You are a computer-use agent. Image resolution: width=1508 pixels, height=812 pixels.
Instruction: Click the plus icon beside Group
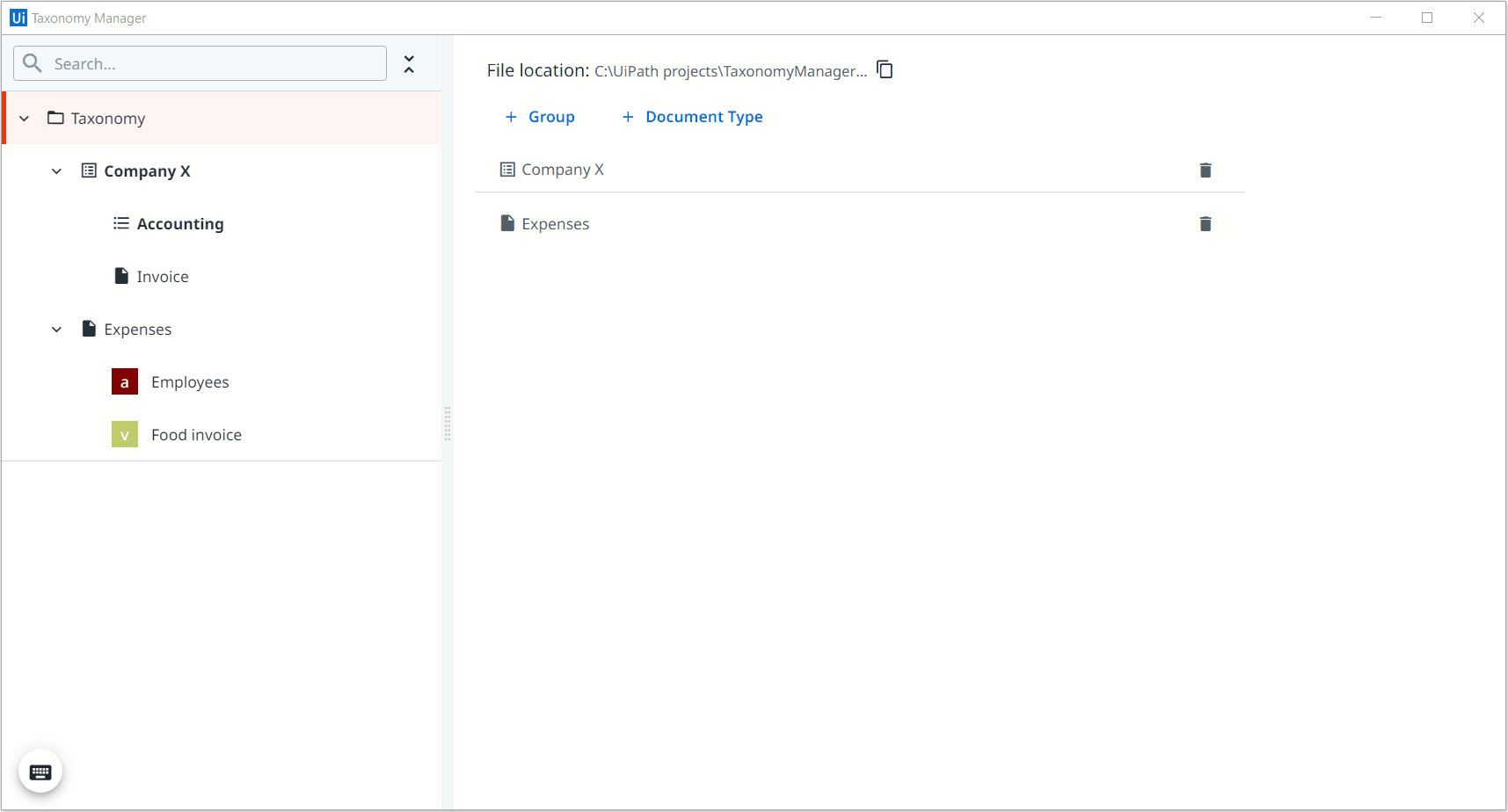[511, 117]
